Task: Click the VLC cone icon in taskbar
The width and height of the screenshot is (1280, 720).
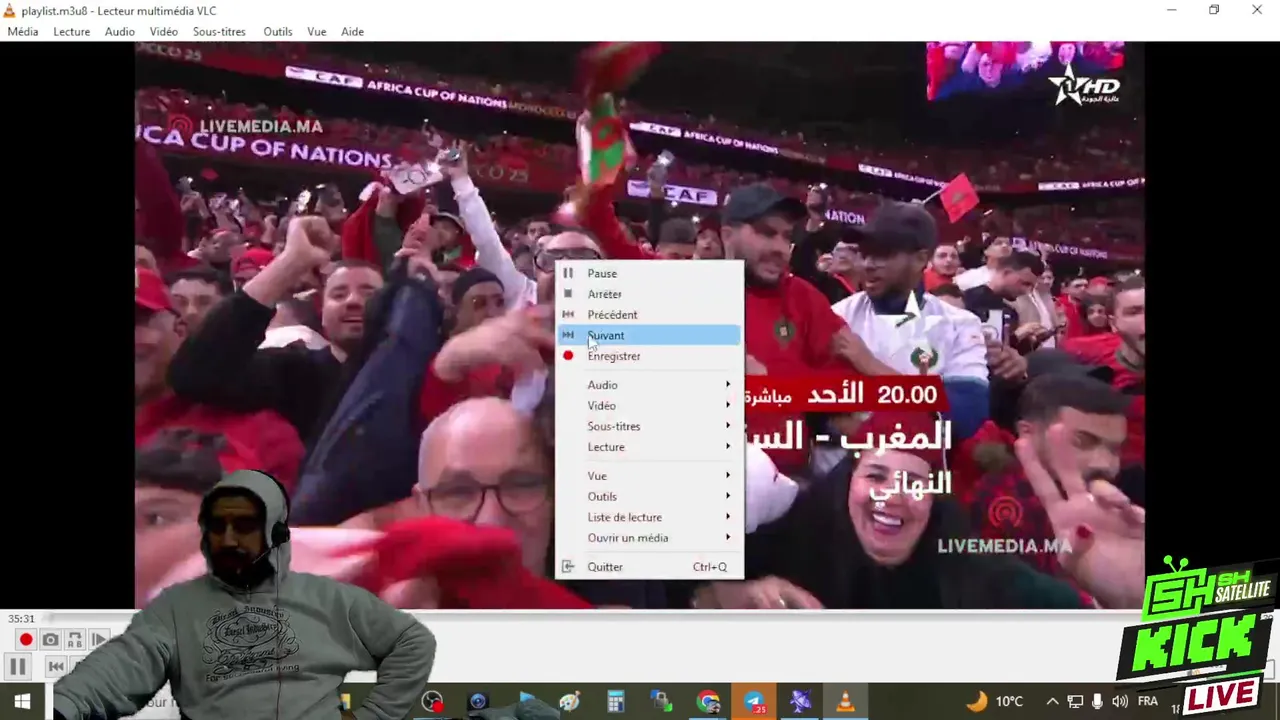Action: [845, 702]
